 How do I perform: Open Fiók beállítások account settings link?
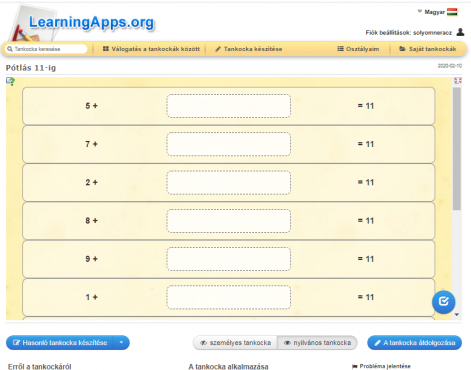pos(409,33)
